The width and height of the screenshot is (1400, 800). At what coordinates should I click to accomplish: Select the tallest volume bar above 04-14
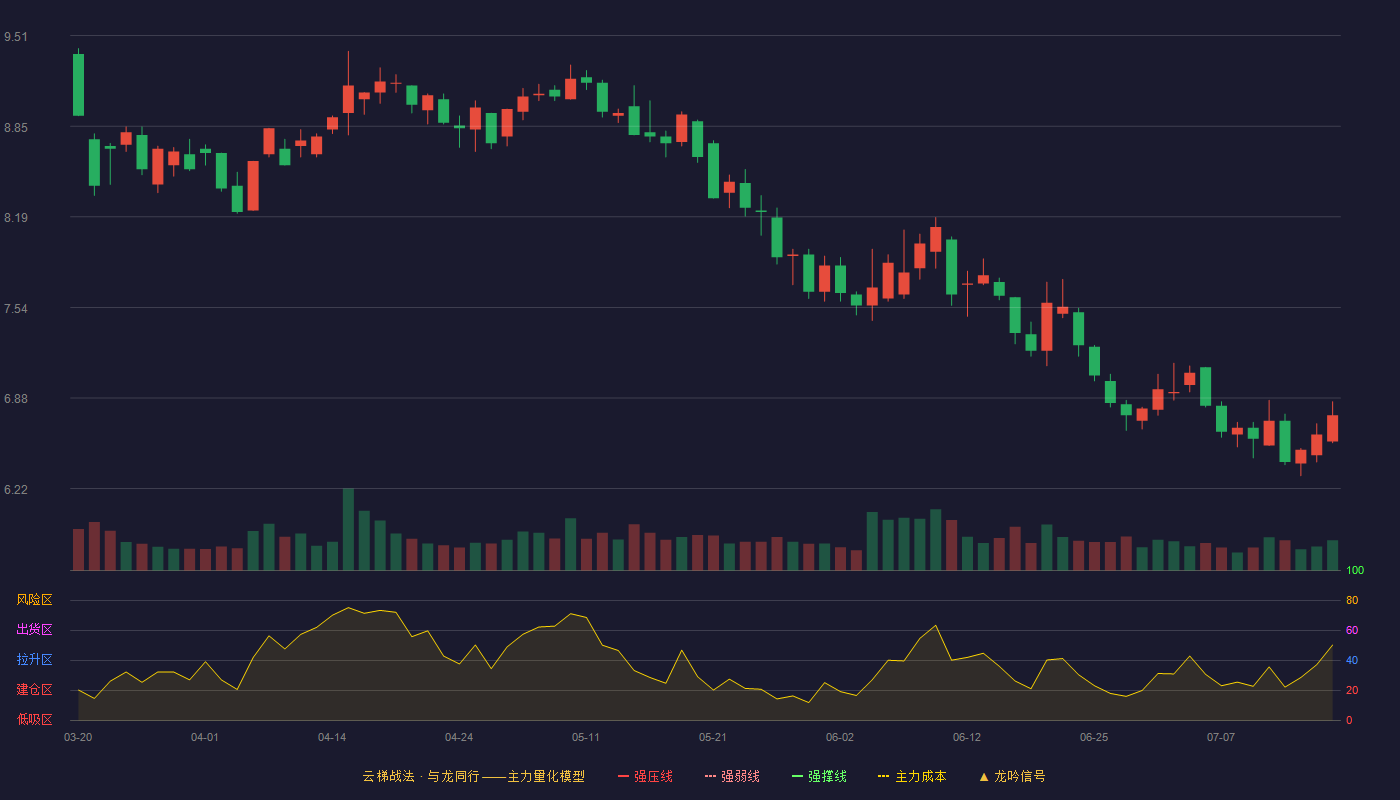348,529
